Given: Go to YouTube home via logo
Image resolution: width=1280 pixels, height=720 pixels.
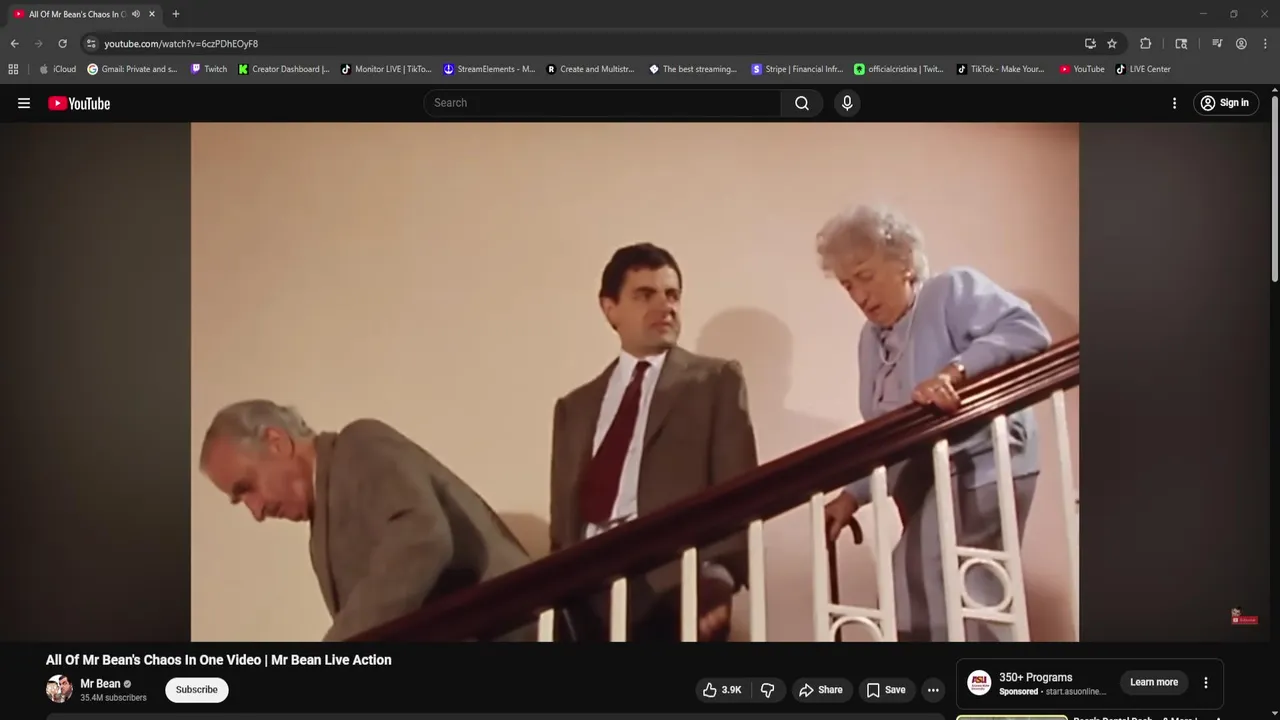Looking at the screenshot, I should (x=79, y=103).
